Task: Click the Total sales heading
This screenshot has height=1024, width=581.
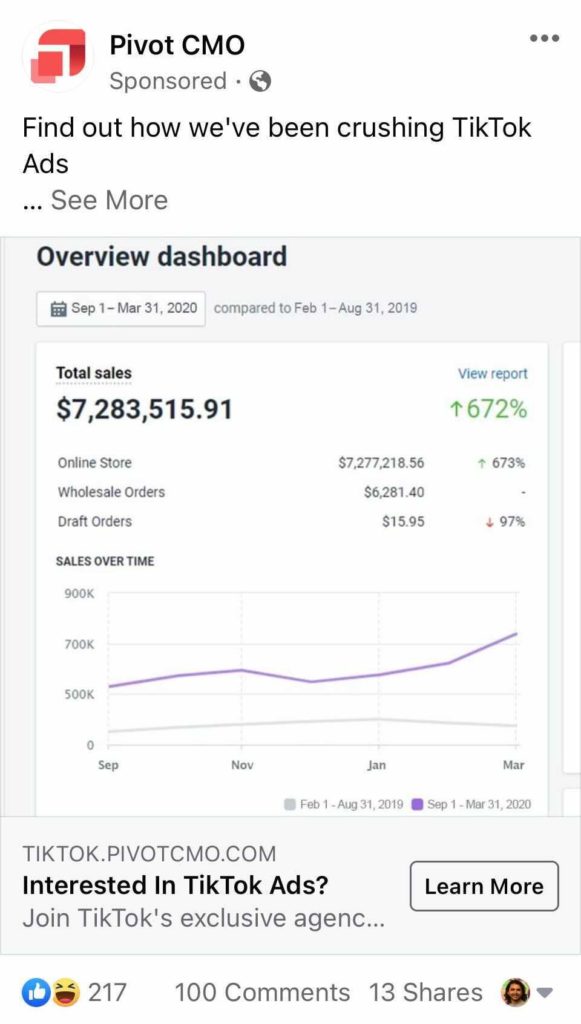Action: pos(94,373)
